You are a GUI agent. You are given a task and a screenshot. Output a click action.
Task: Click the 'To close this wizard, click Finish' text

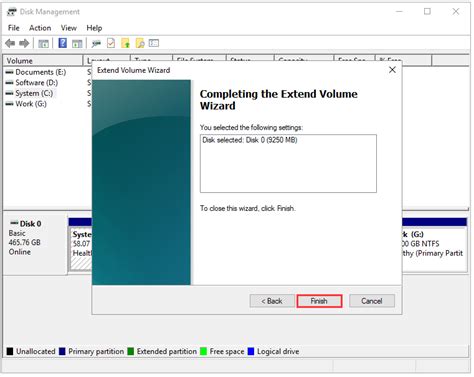pos(248,208)
